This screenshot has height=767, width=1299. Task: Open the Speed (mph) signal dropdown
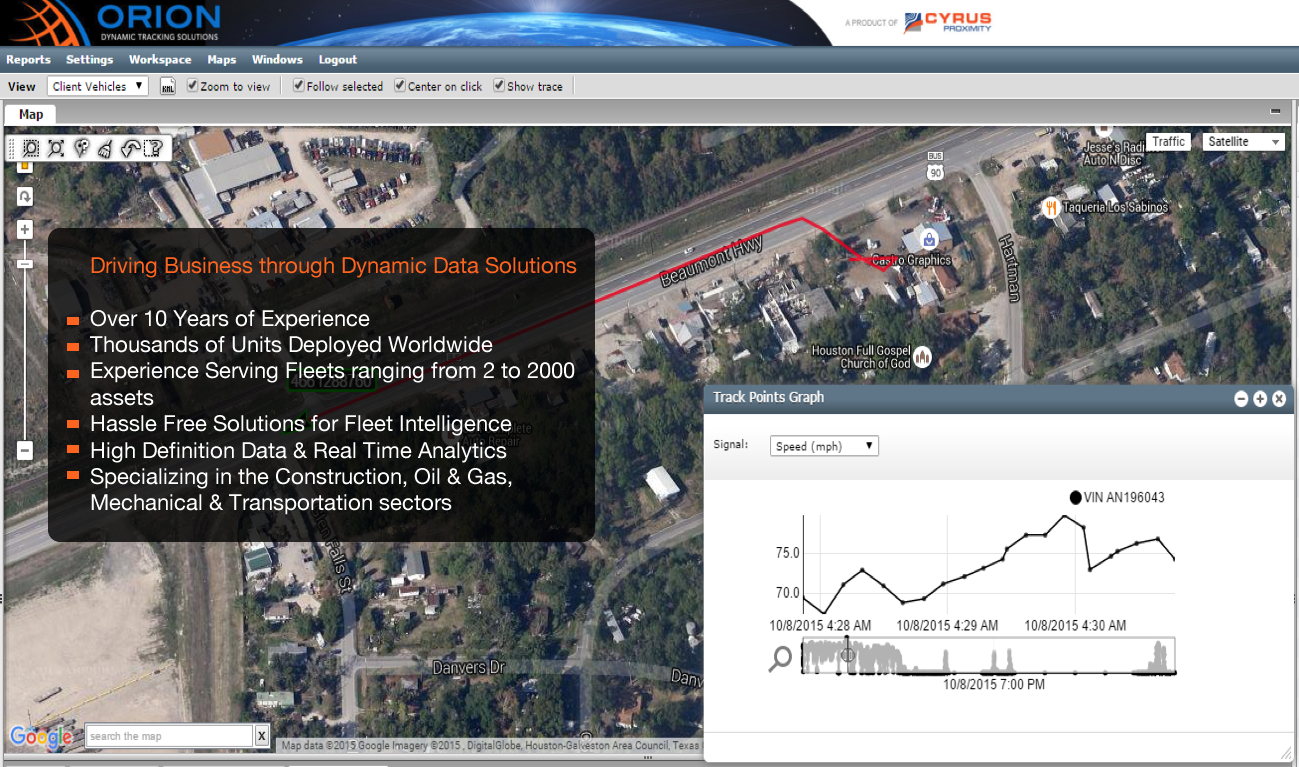click(x=824, y=446)
